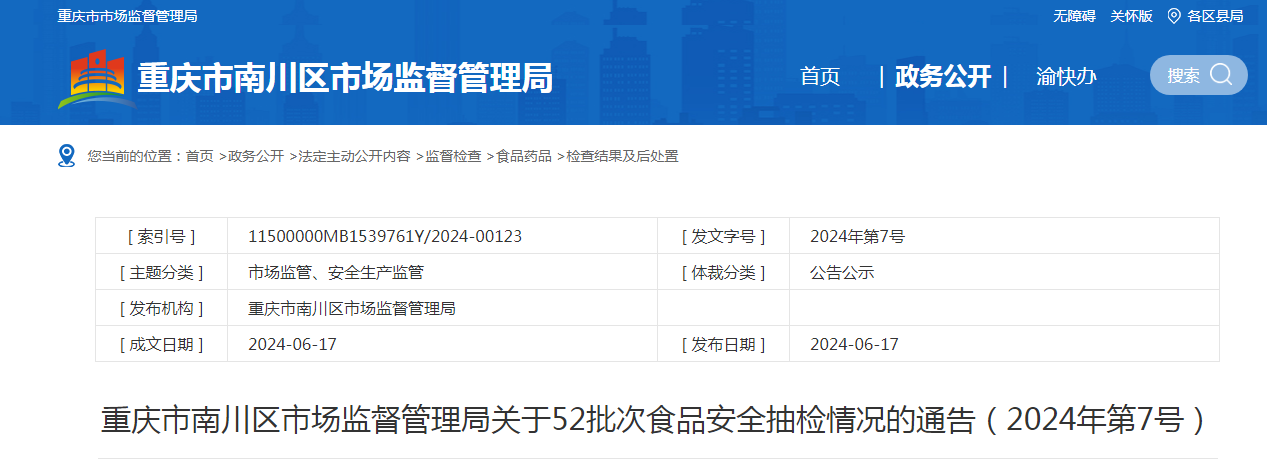The width and height of the screenshot is (1267, 459).
Task: Open the 各区县局 district bureaus link
Action: click(x=1215, y=16)
